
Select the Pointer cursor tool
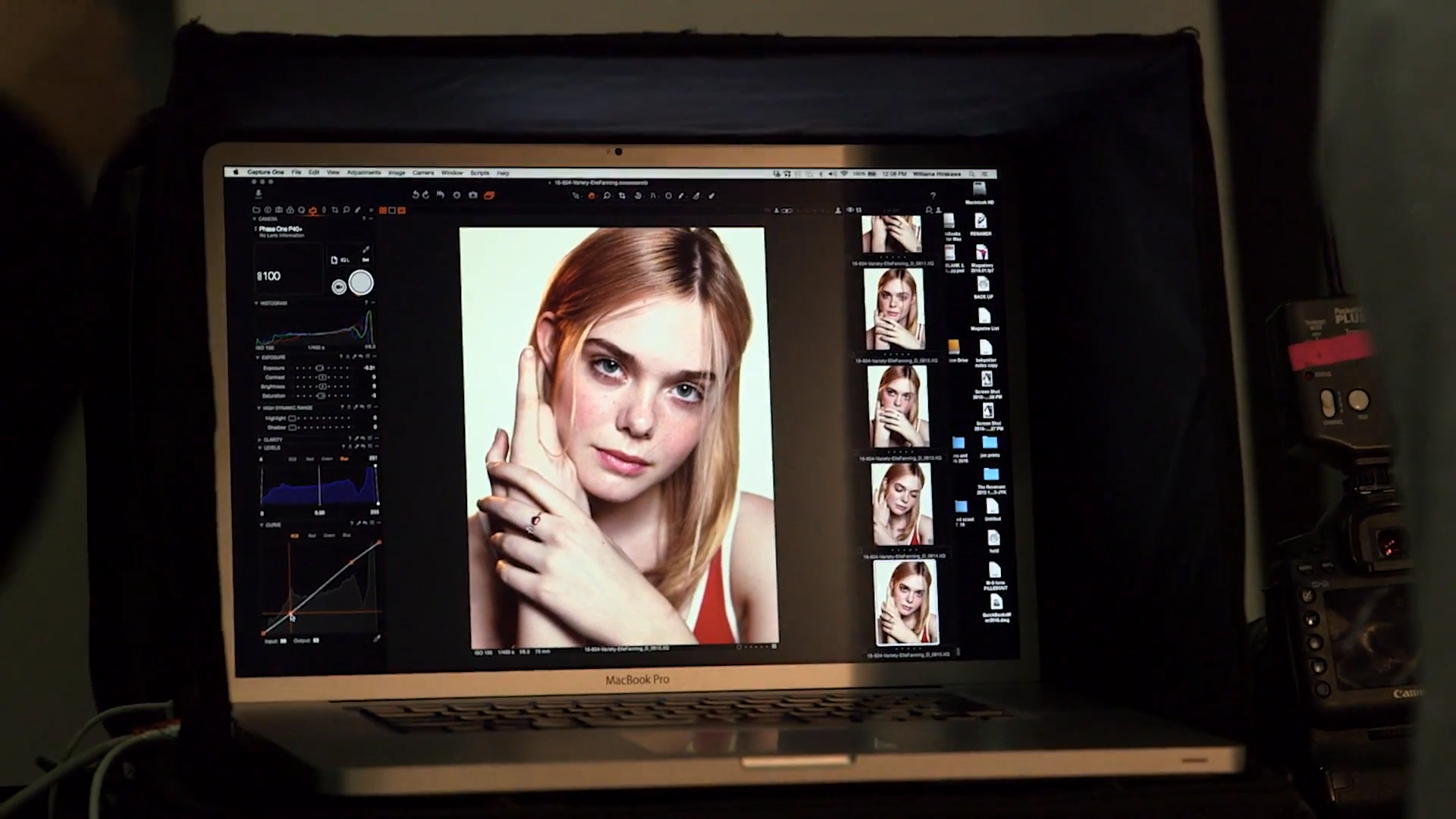coord(576,196)
